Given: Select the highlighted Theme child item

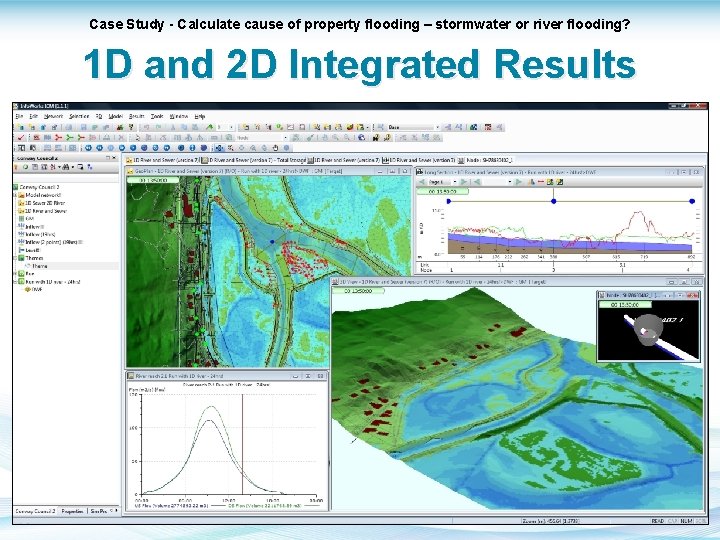Looking at the screenshot, I should click(36, 266).
